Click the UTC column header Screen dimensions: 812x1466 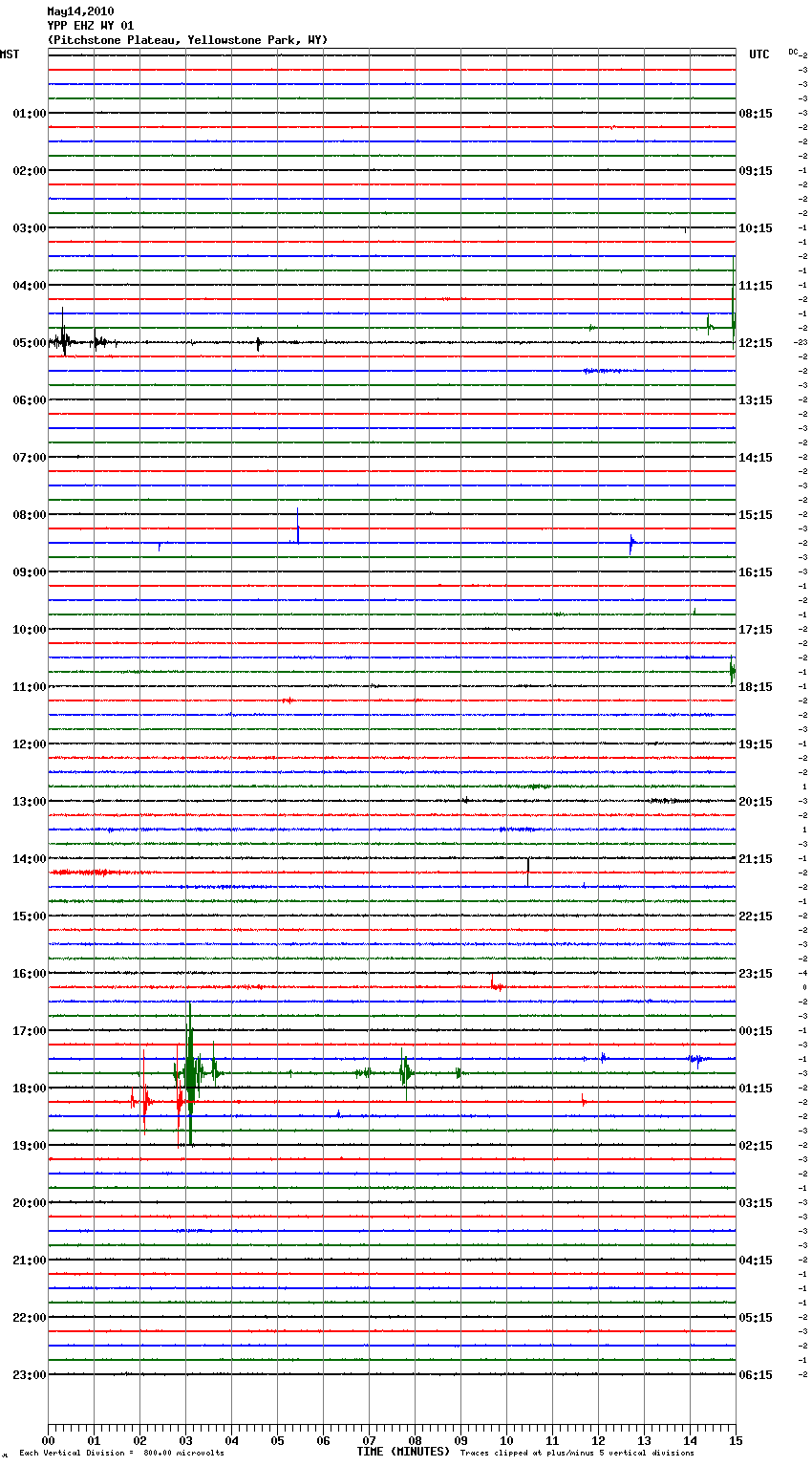click(759, 54)
